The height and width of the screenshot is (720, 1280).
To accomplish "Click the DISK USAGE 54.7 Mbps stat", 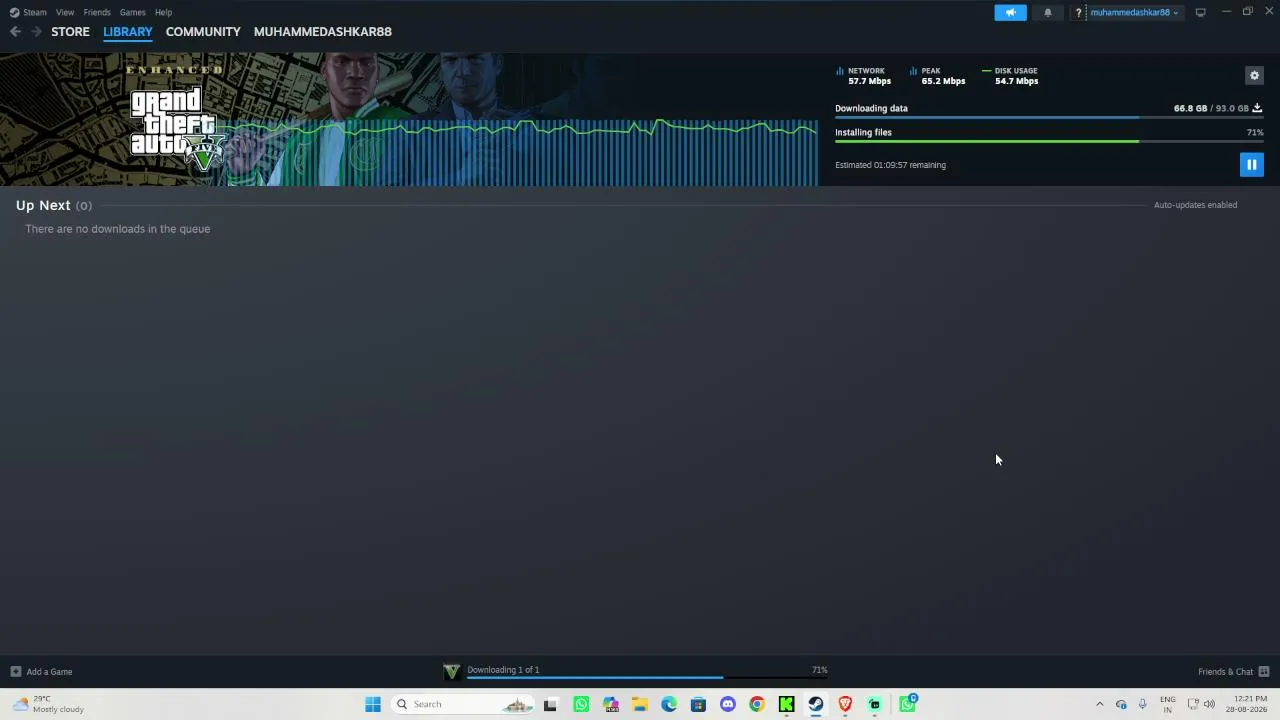I will click(1011, 76).
